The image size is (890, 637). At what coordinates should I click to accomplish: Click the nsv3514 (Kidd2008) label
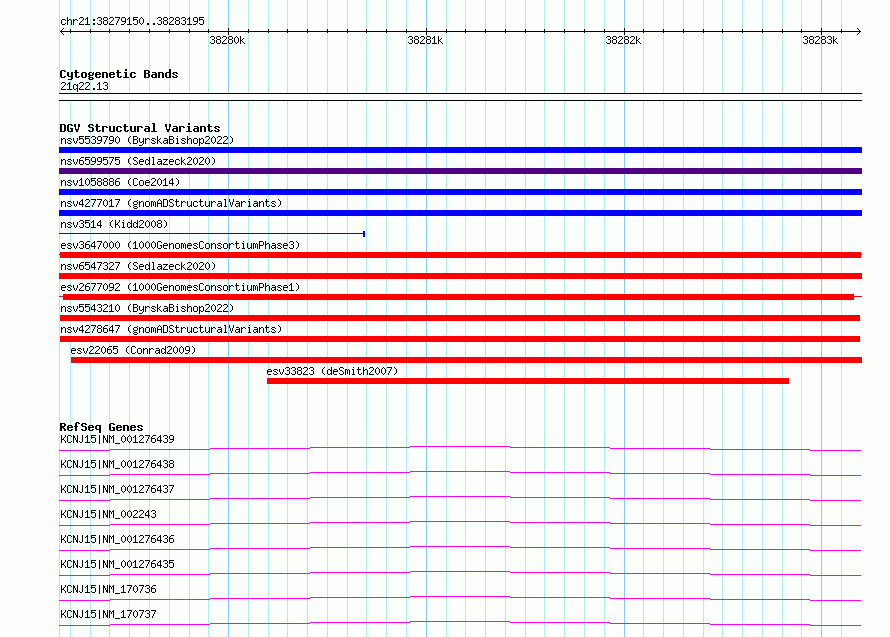(x=114, y=224)
